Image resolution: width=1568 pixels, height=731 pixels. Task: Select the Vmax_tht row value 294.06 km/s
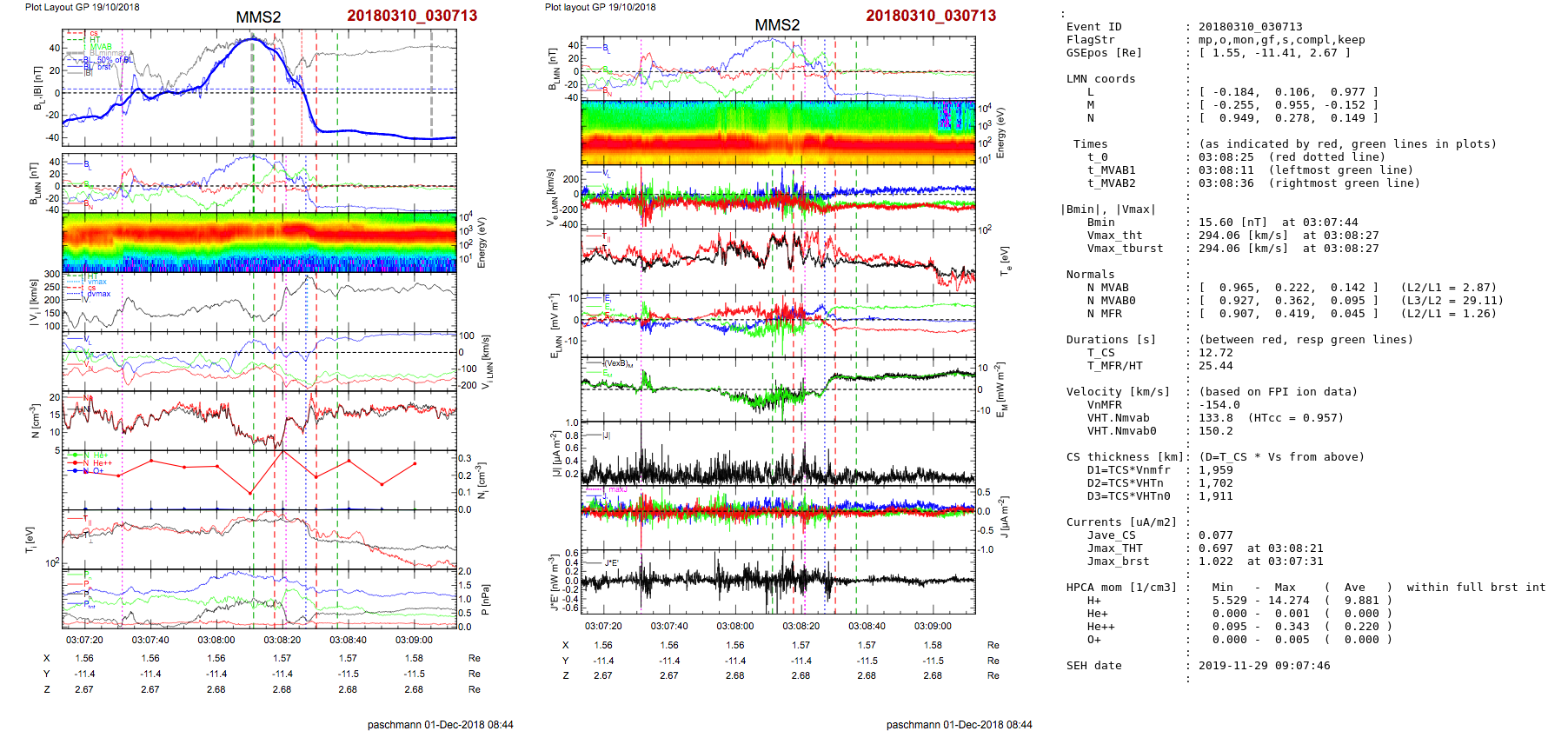[1289, 236]
